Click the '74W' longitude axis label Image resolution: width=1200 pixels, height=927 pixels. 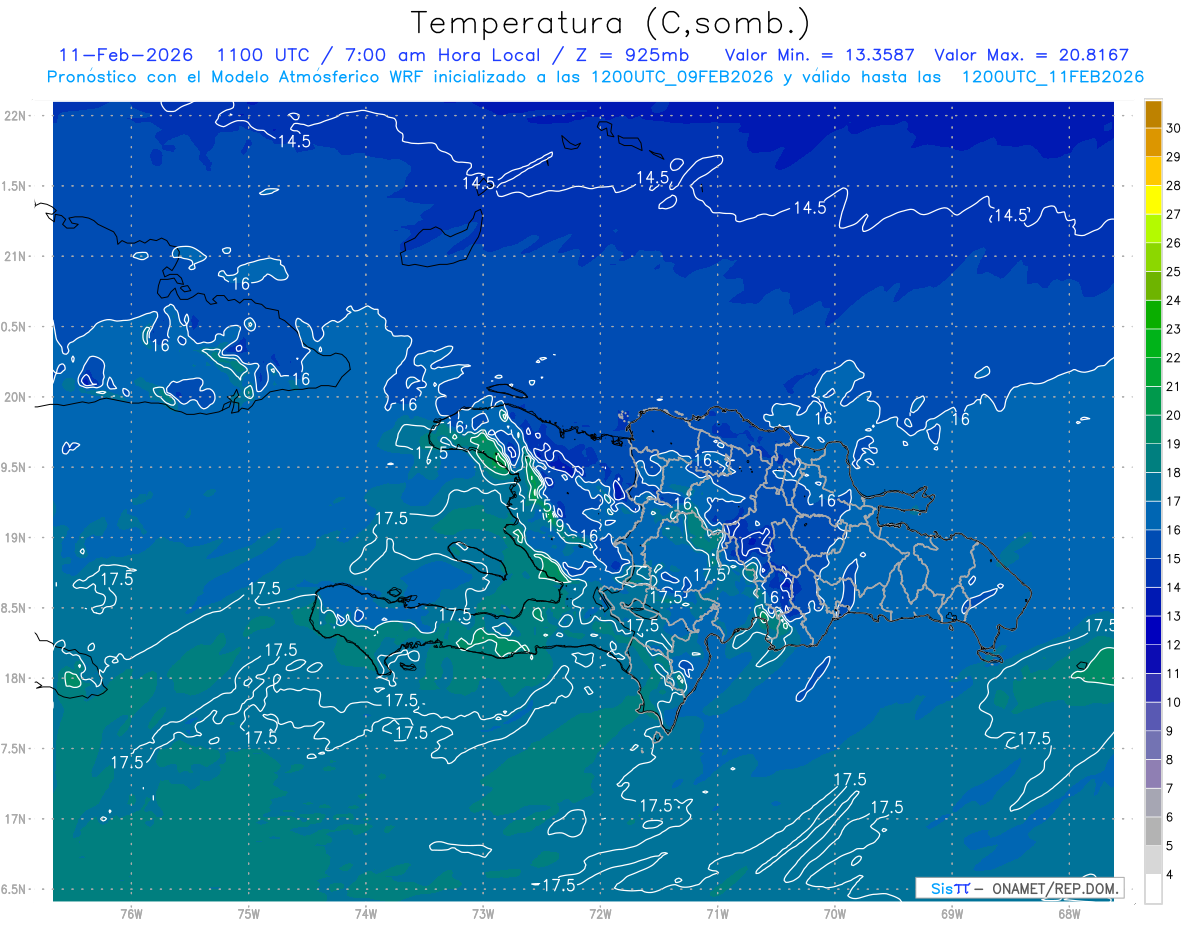[366, 913]
